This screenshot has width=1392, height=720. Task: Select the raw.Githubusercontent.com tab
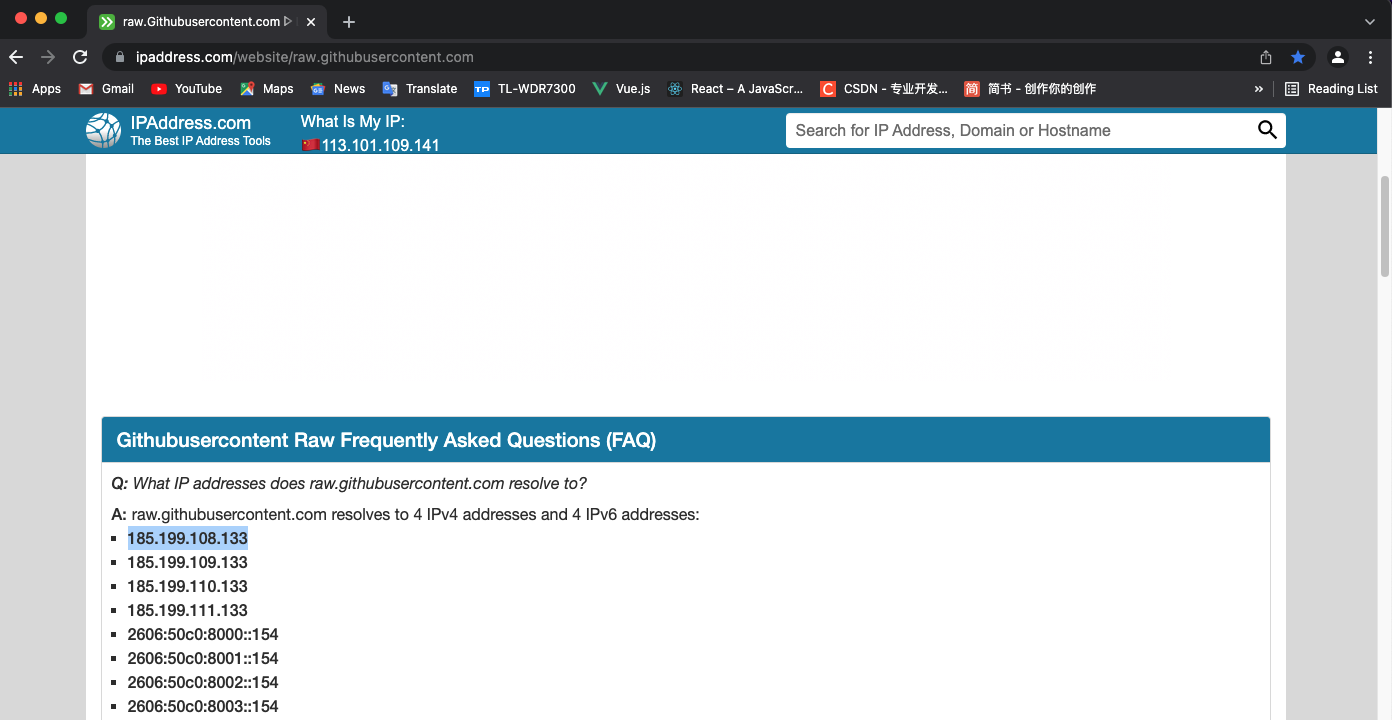[x=208, y=21]
